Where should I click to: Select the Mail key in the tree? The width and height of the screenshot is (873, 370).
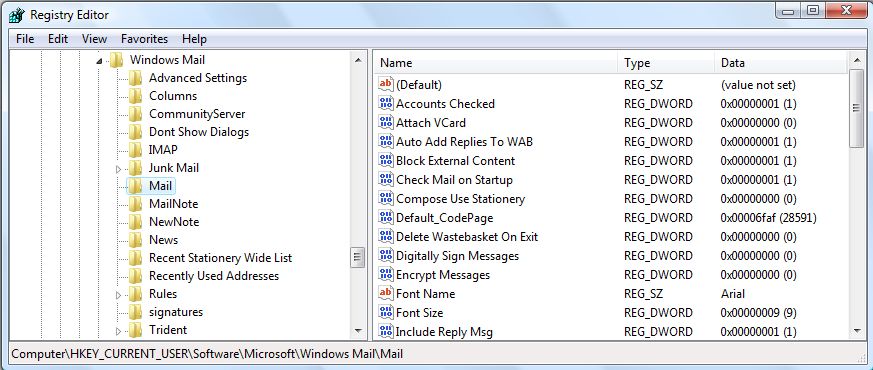pos(160,186)
